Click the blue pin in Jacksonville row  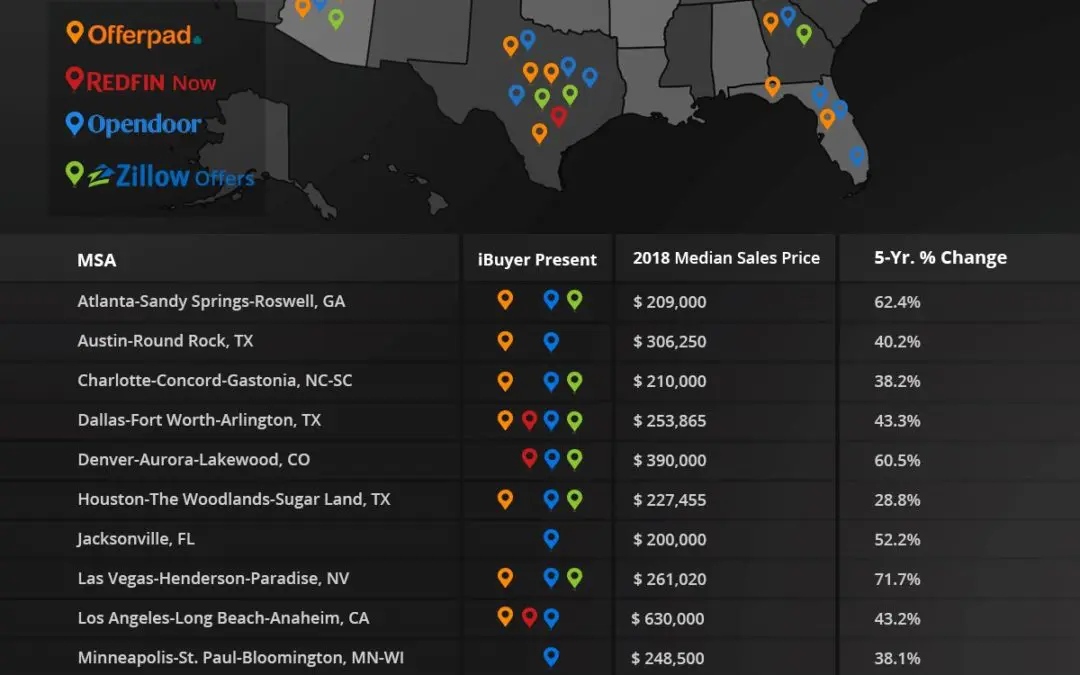pyautogui.click(x=550, y=538)
